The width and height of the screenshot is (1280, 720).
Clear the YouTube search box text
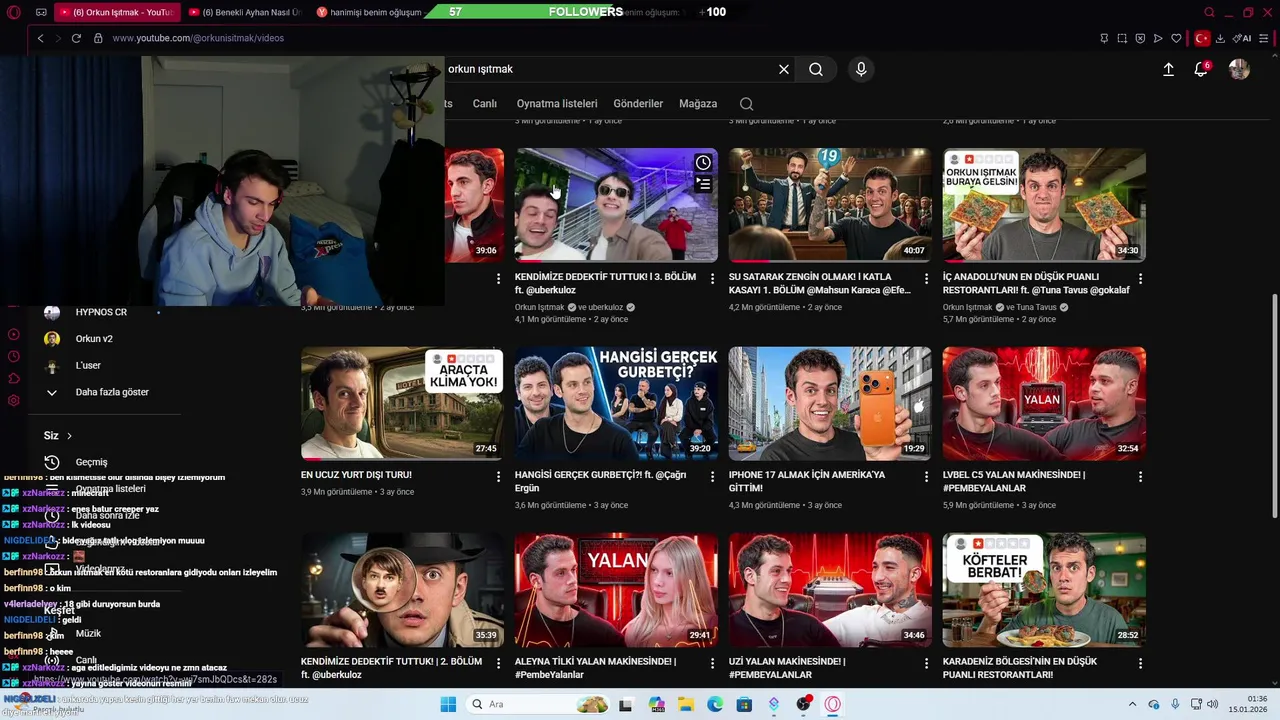[784, 69]
